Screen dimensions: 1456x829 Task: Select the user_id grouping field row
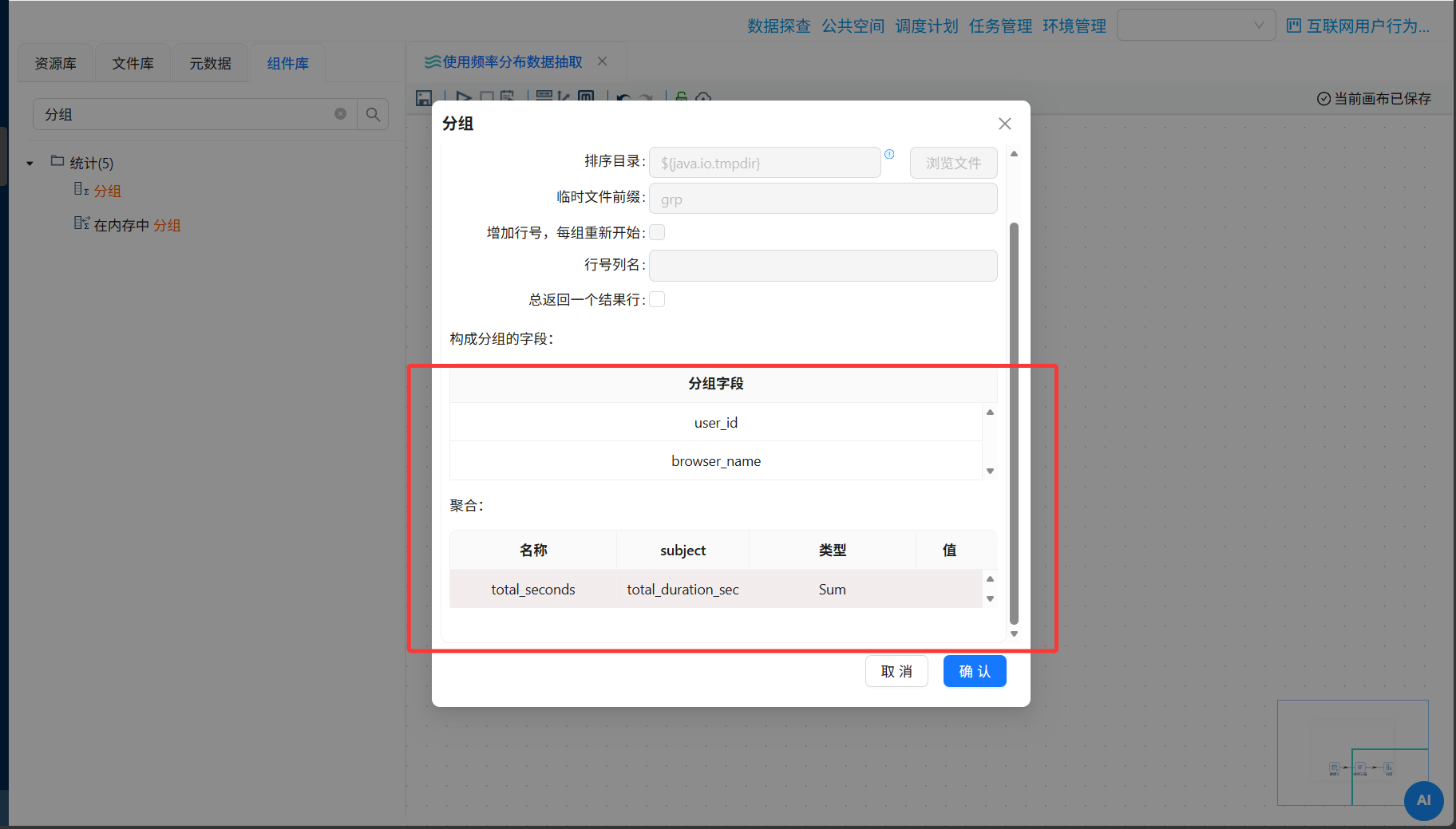pos(716,422)
